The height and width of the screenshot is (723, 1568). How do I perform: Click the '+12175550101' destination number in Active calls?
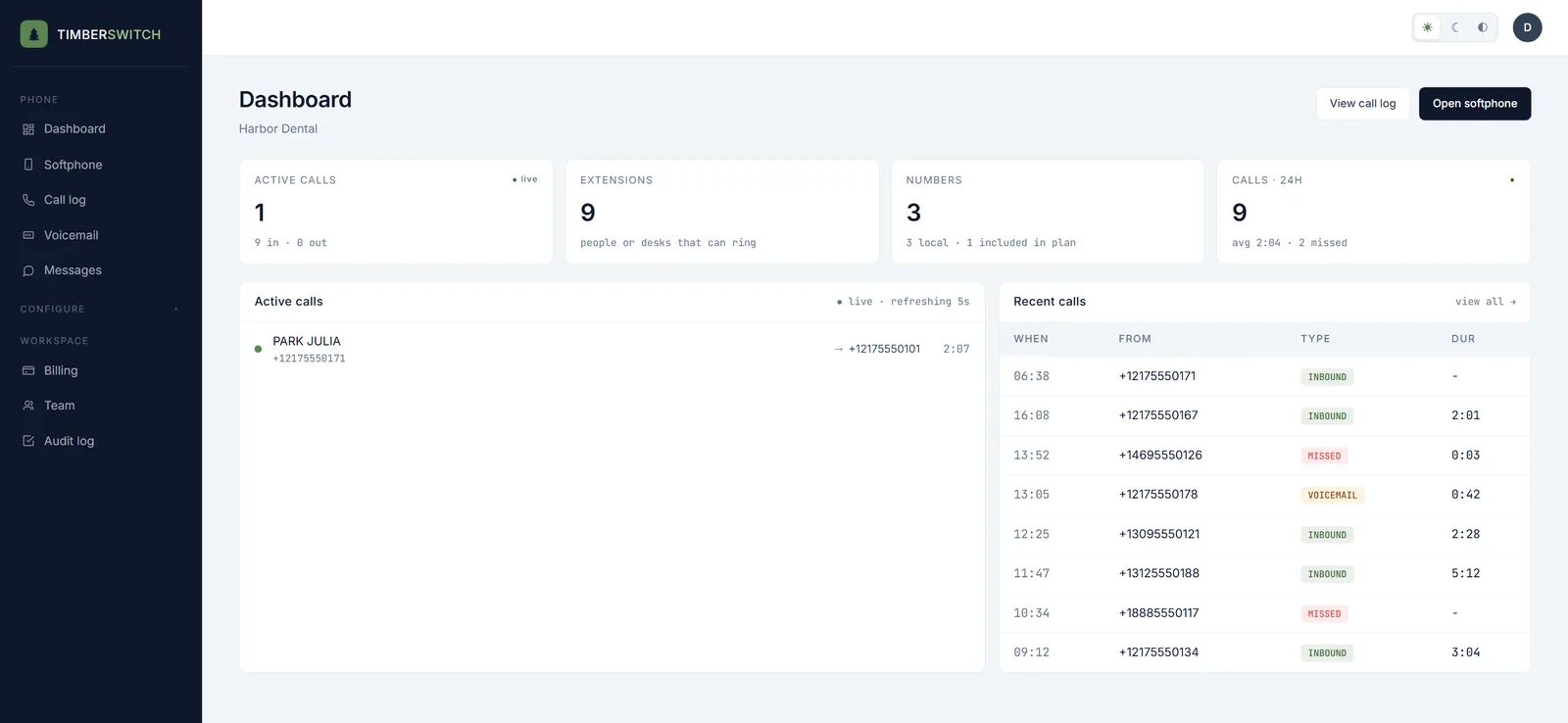coord(884,349)
